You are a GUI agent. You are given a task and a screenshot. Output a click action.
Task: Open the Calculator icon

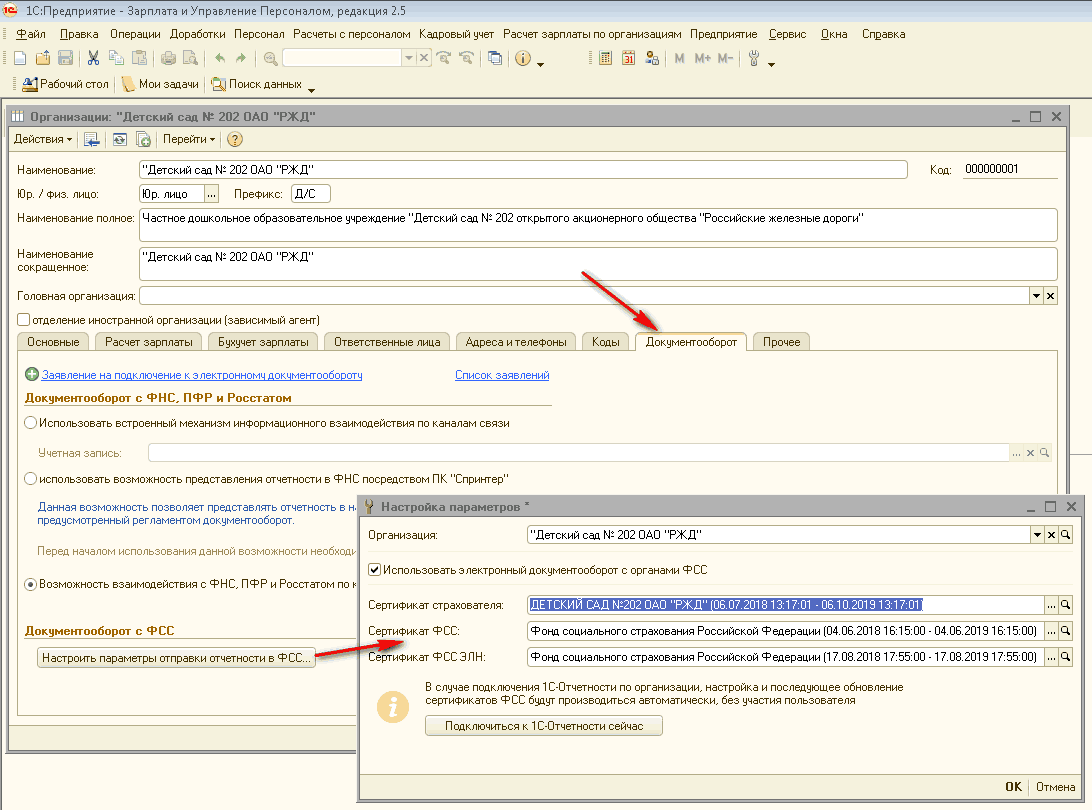[605, 59]
